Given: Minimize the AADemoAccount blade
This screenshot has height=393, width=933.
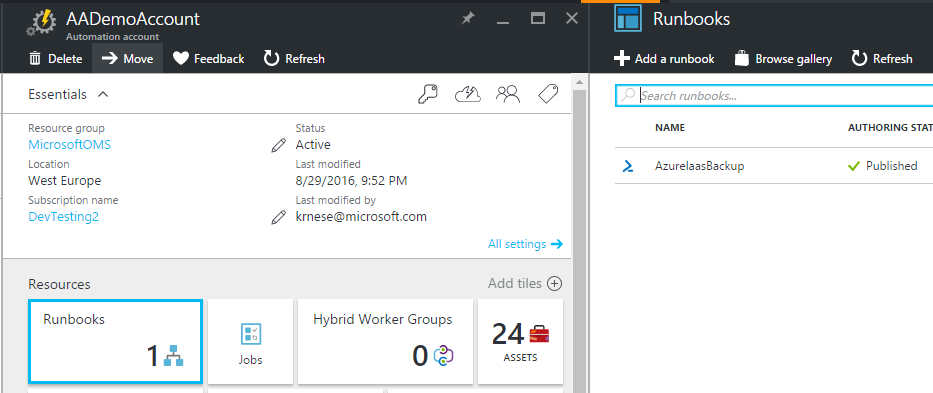Looking at the screenshot, I should [503, 23].
